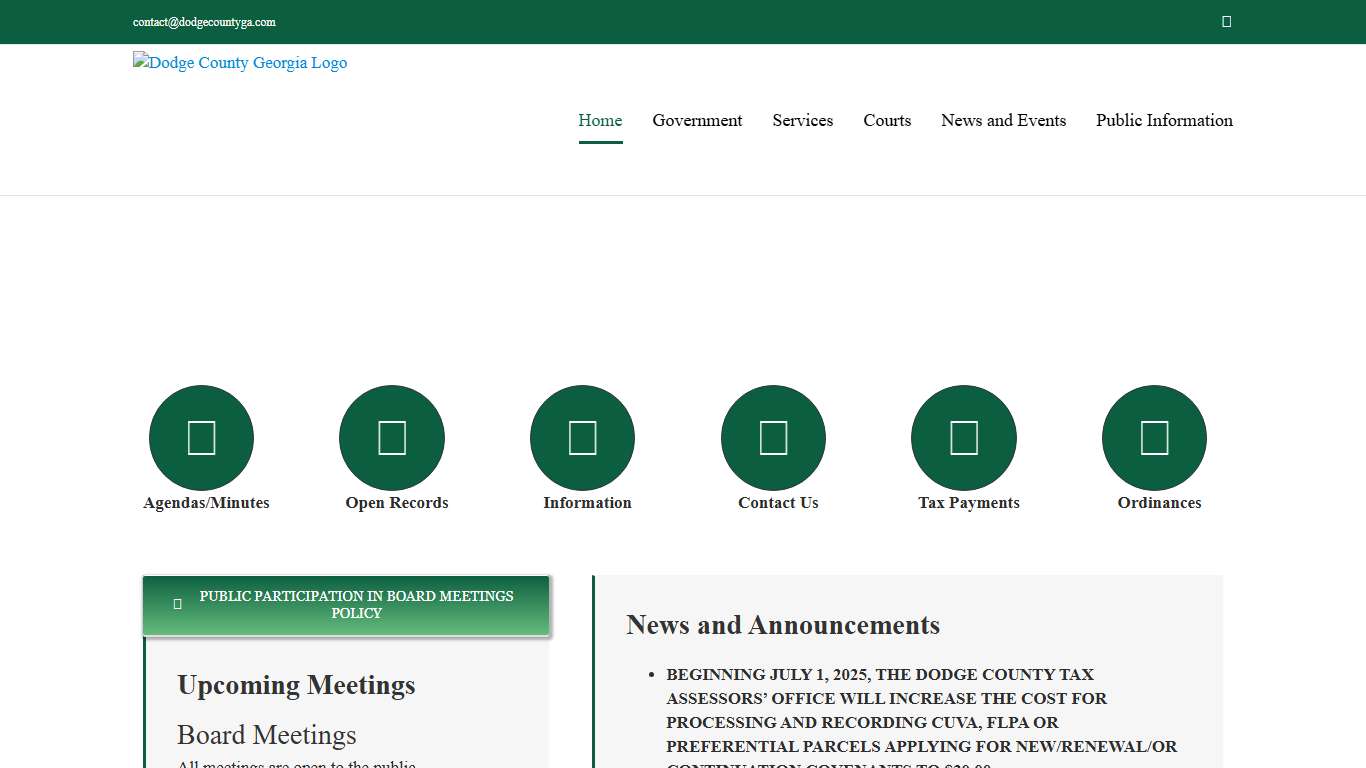Click the News and Announcements heading

point(783,624)
